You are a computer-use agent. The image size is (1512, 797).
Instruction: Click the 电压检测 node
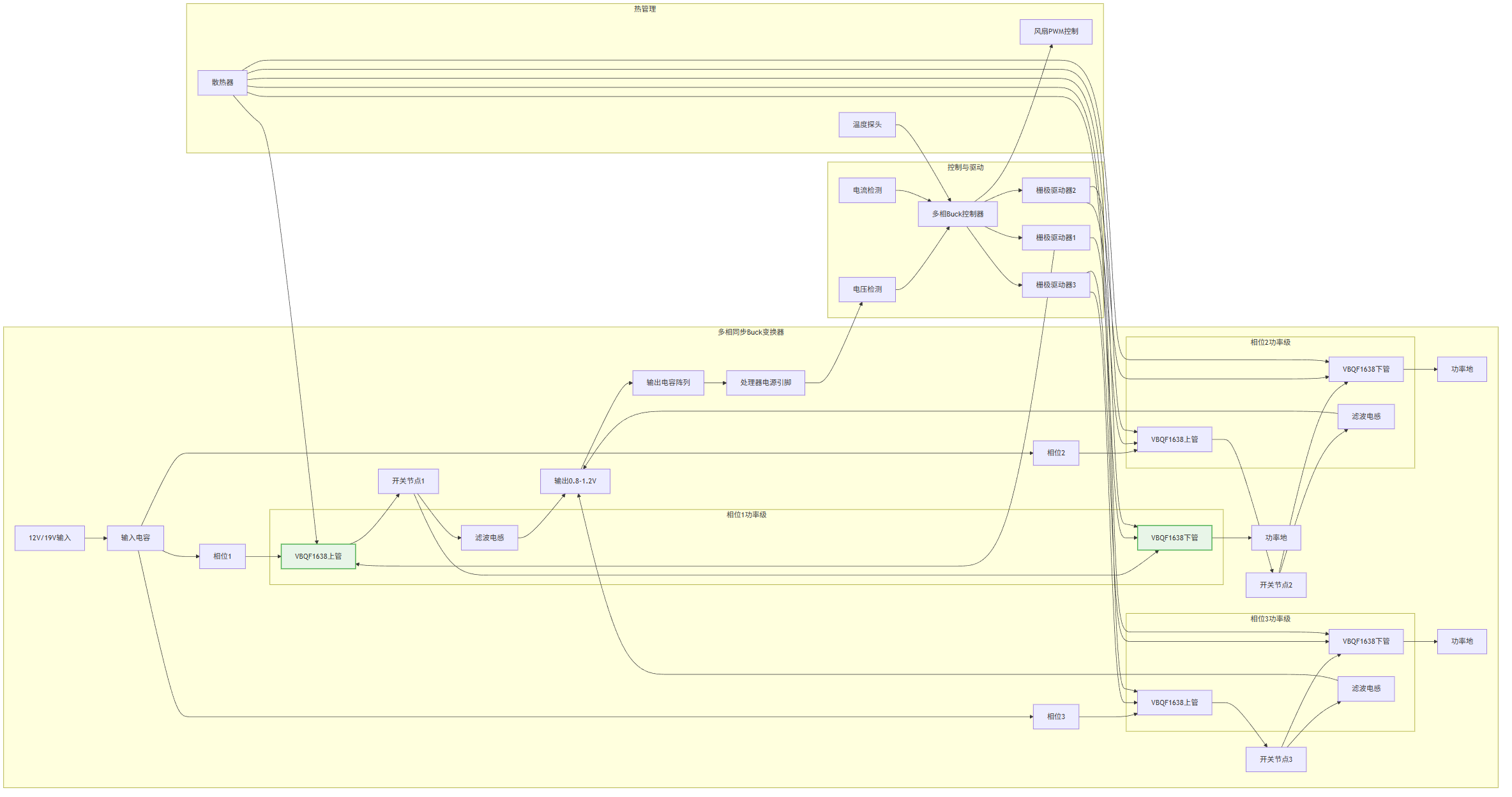click(866, 289)
